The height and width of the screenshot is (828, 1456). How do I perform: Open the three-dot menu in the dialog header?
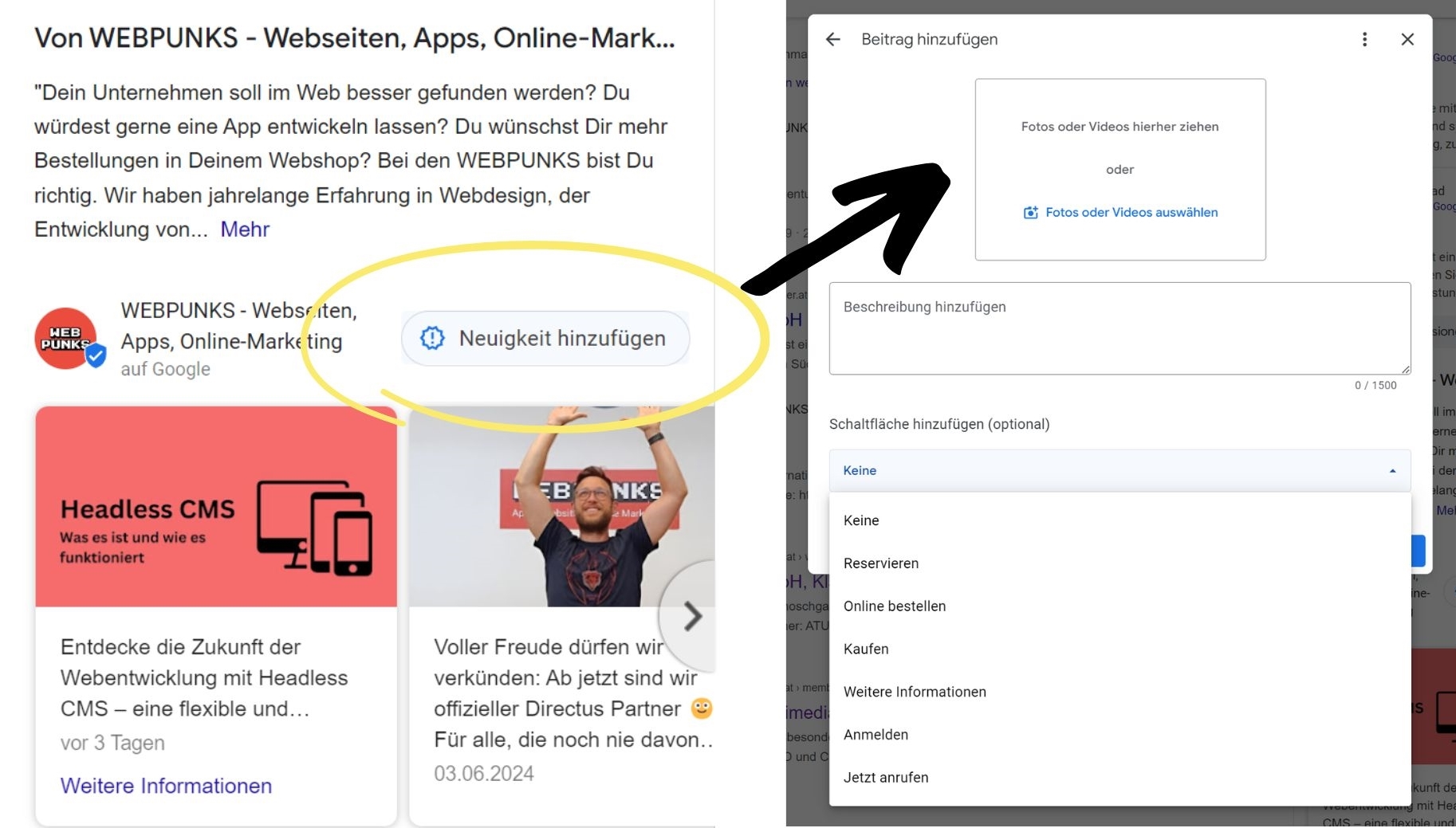[1364, 39]
